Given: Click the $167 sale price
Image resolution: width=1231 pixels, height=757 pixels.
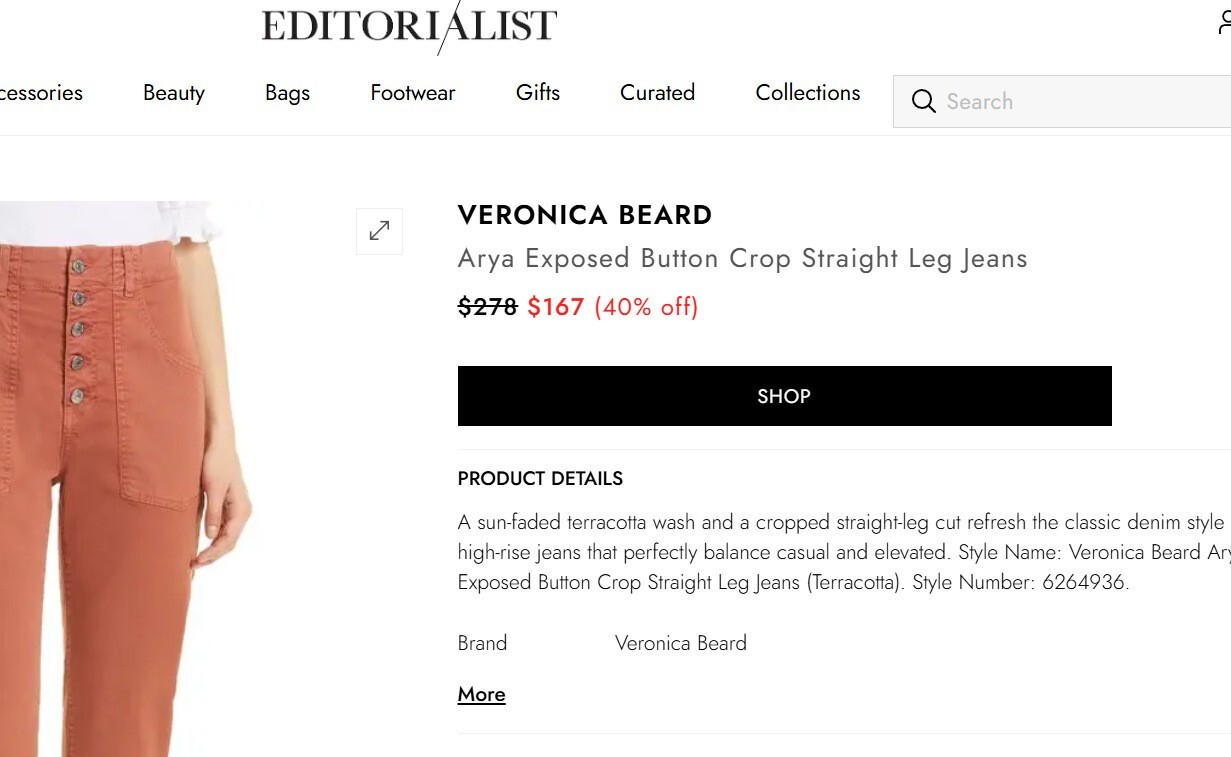Looking at the screenshot, I should point(555,306).
